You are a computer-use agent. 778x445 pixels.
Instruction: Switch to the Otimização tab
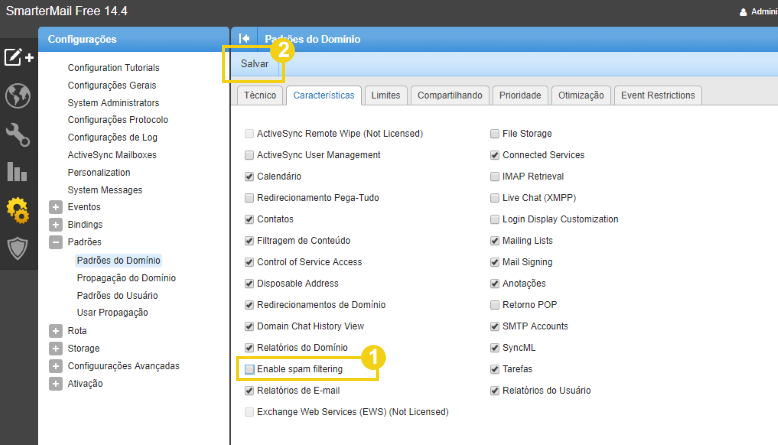click(581, 95)
